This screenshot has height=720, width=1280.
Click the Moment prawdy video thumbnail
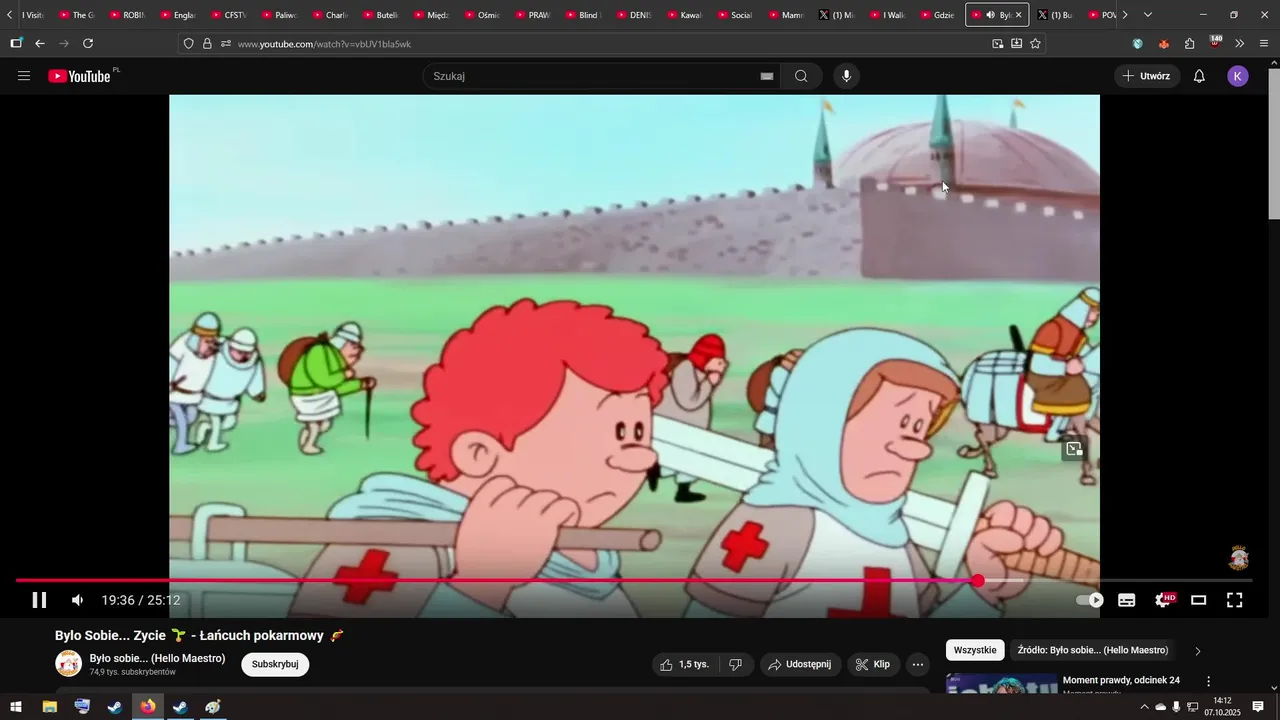pyautogui.click(x=1001, y=684)
